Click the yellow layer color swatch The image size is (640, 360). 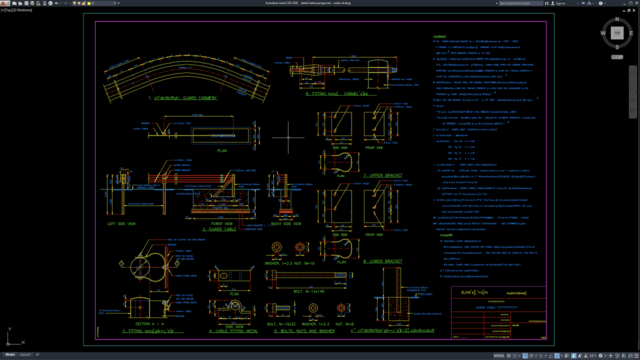89,3
